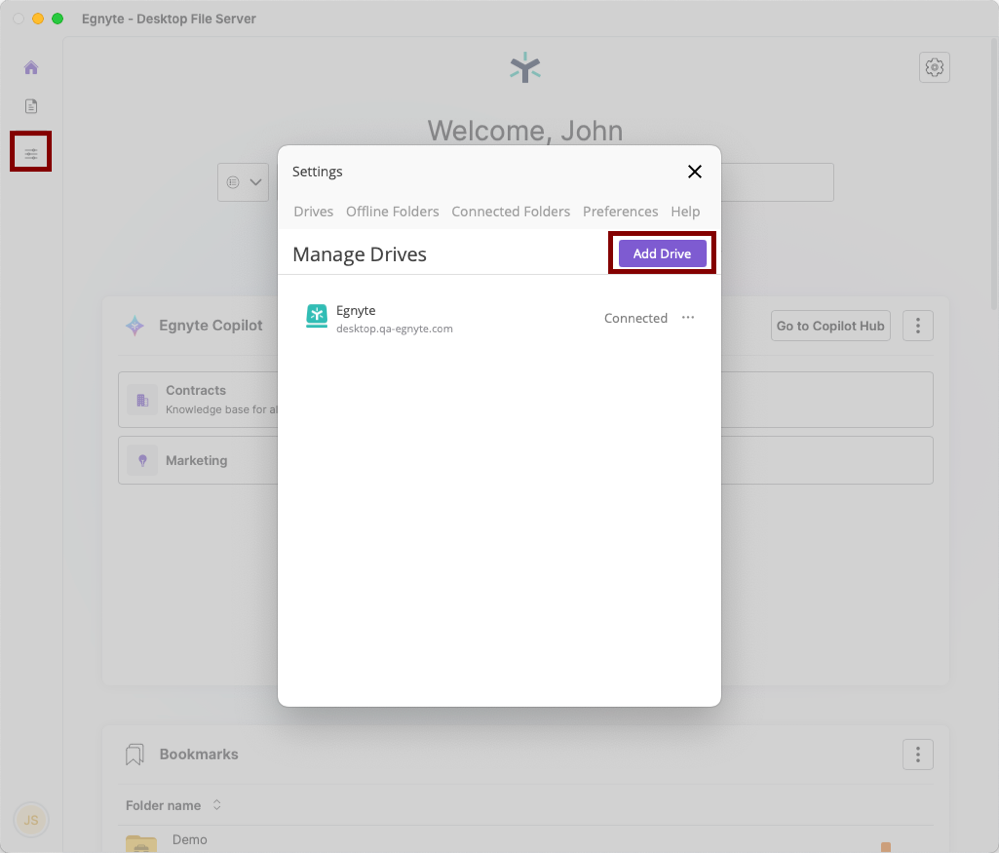Switch to the Help tab

(685, 211)
